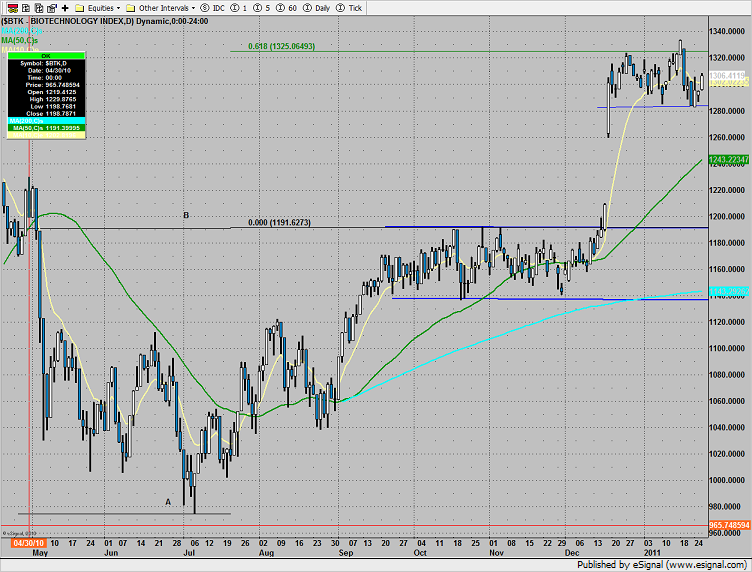The image size is (752, 572).
Task: Click the 04/30/10 date marker on time axis
Action: point(24,544)
